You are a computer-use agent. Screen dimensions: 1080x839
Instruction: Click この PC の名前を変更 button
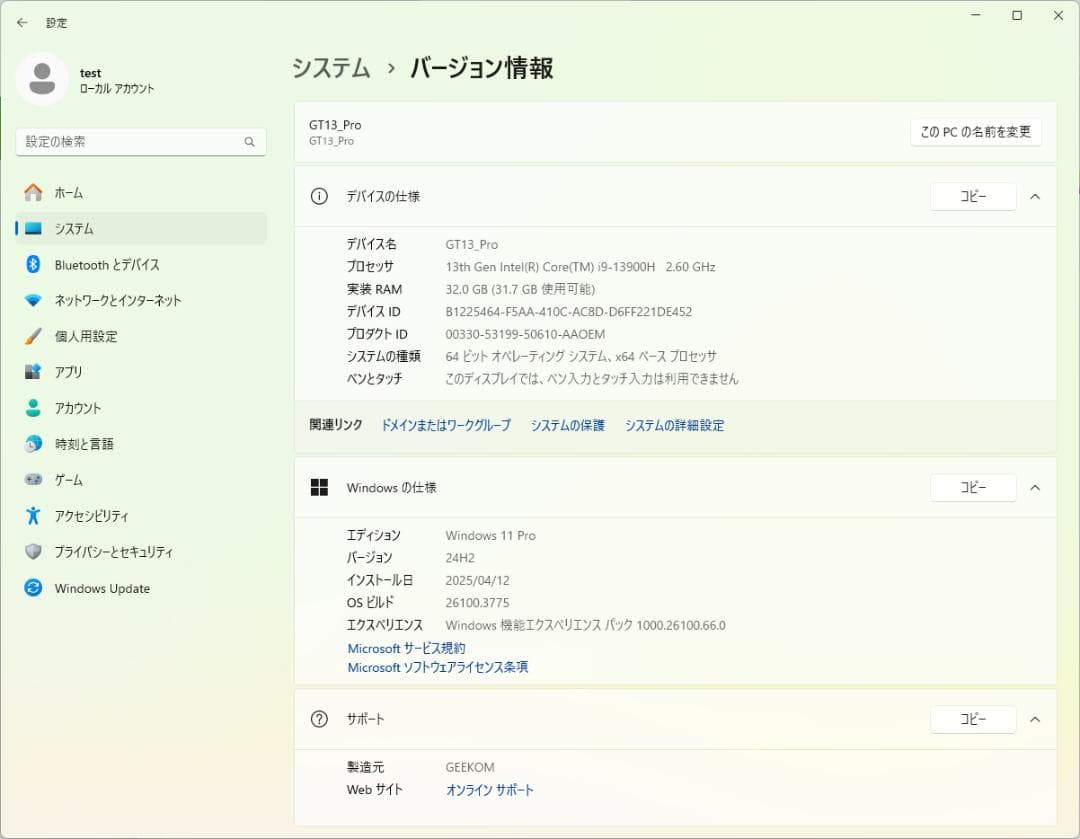point(975,131)
